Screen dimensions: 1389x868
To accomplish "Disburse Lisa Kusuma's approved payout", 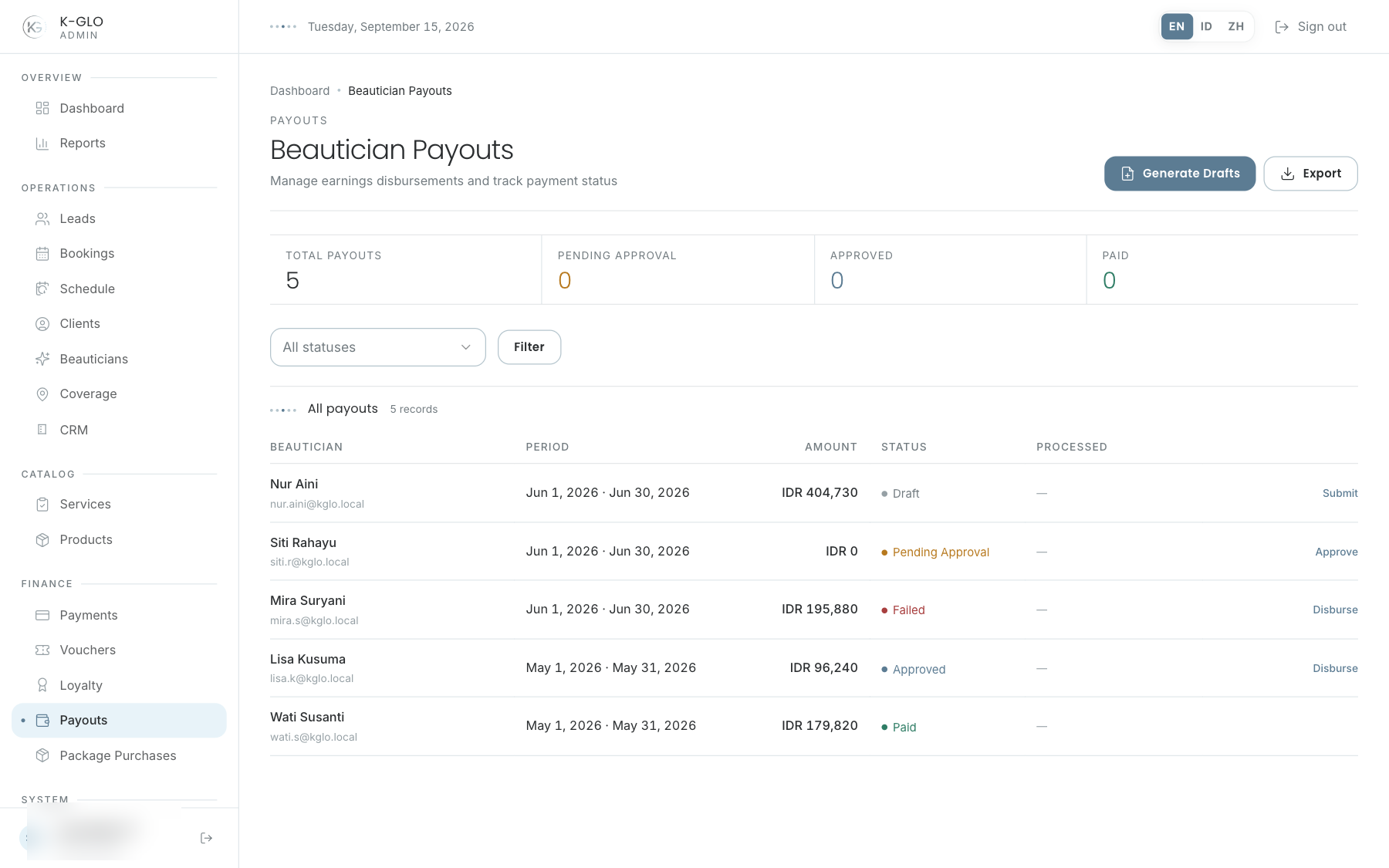I will 1335,668.
